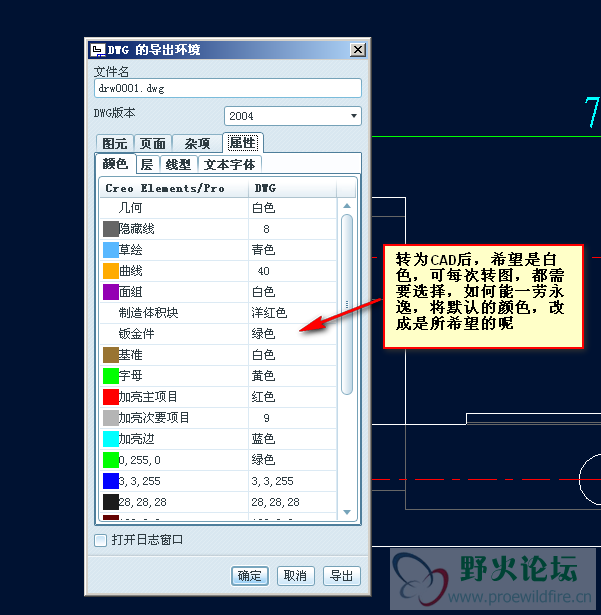Click DWG value 3,3,255

point(272,481)
